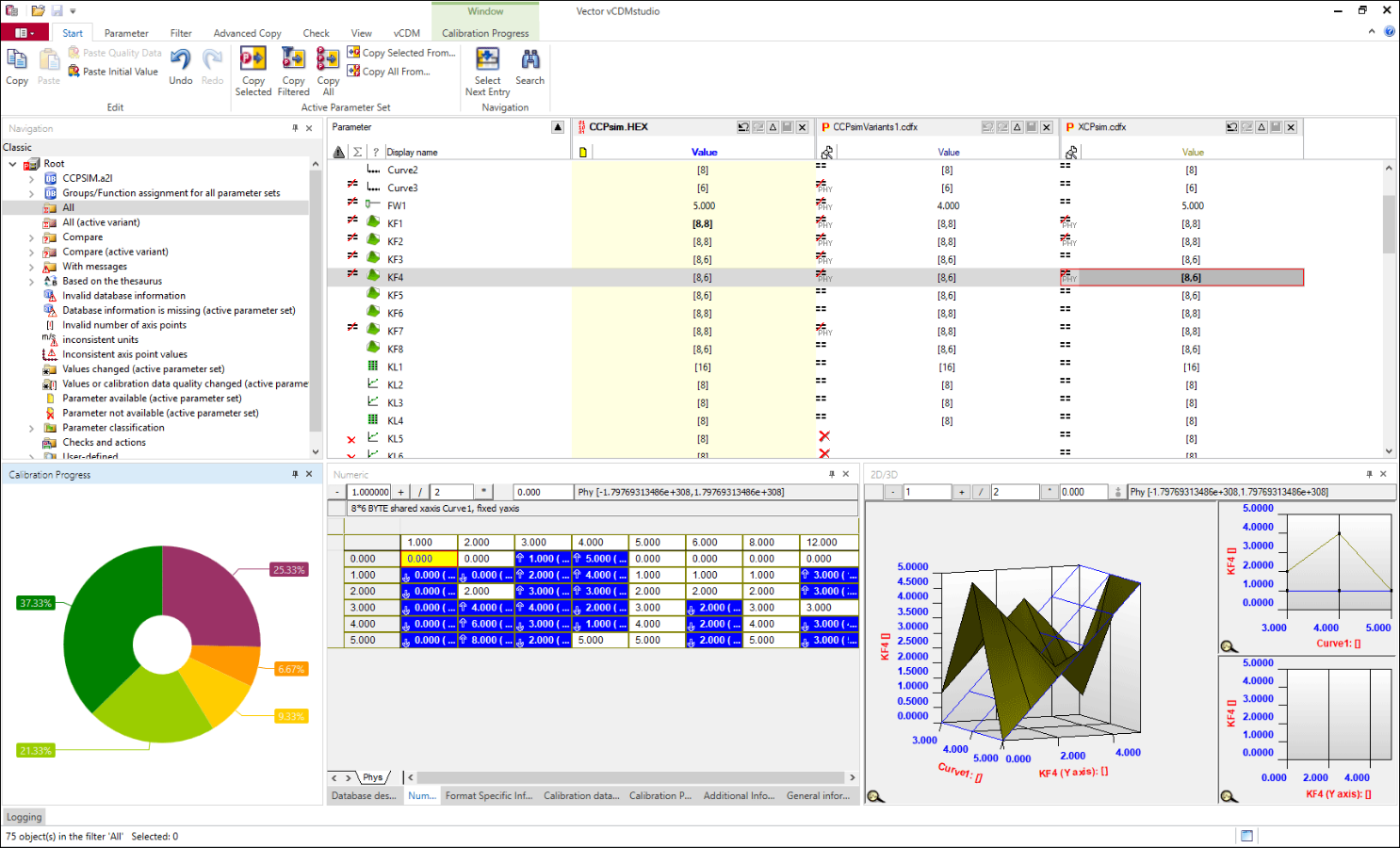
Task: Click the Parameter column sort arrow button
Action: [x=558, y=127]
